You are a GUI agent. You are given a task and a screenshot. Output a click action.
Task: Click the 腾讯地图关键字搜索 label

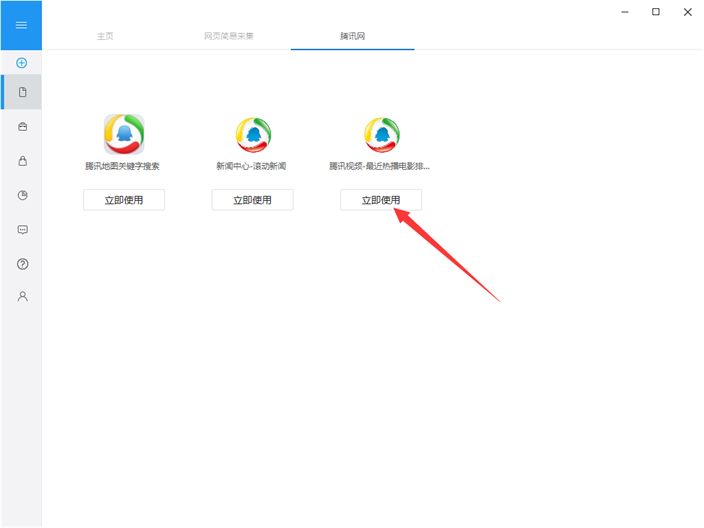(123, 166)
